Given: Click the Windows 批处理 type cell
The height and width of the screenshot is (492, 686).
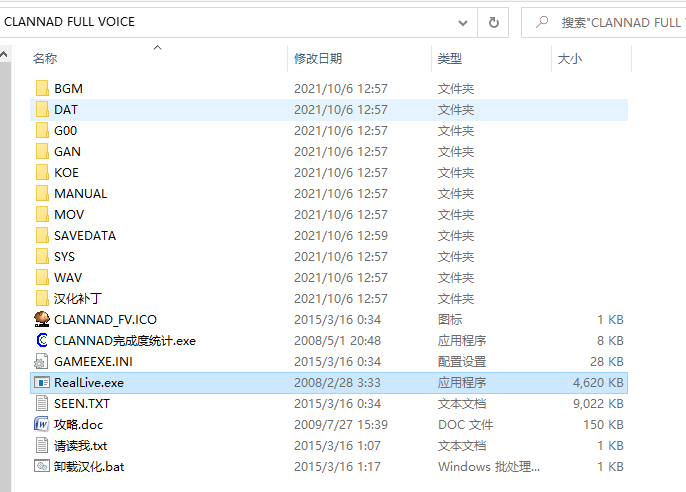Looking at the screenshot, I should 489,466.
